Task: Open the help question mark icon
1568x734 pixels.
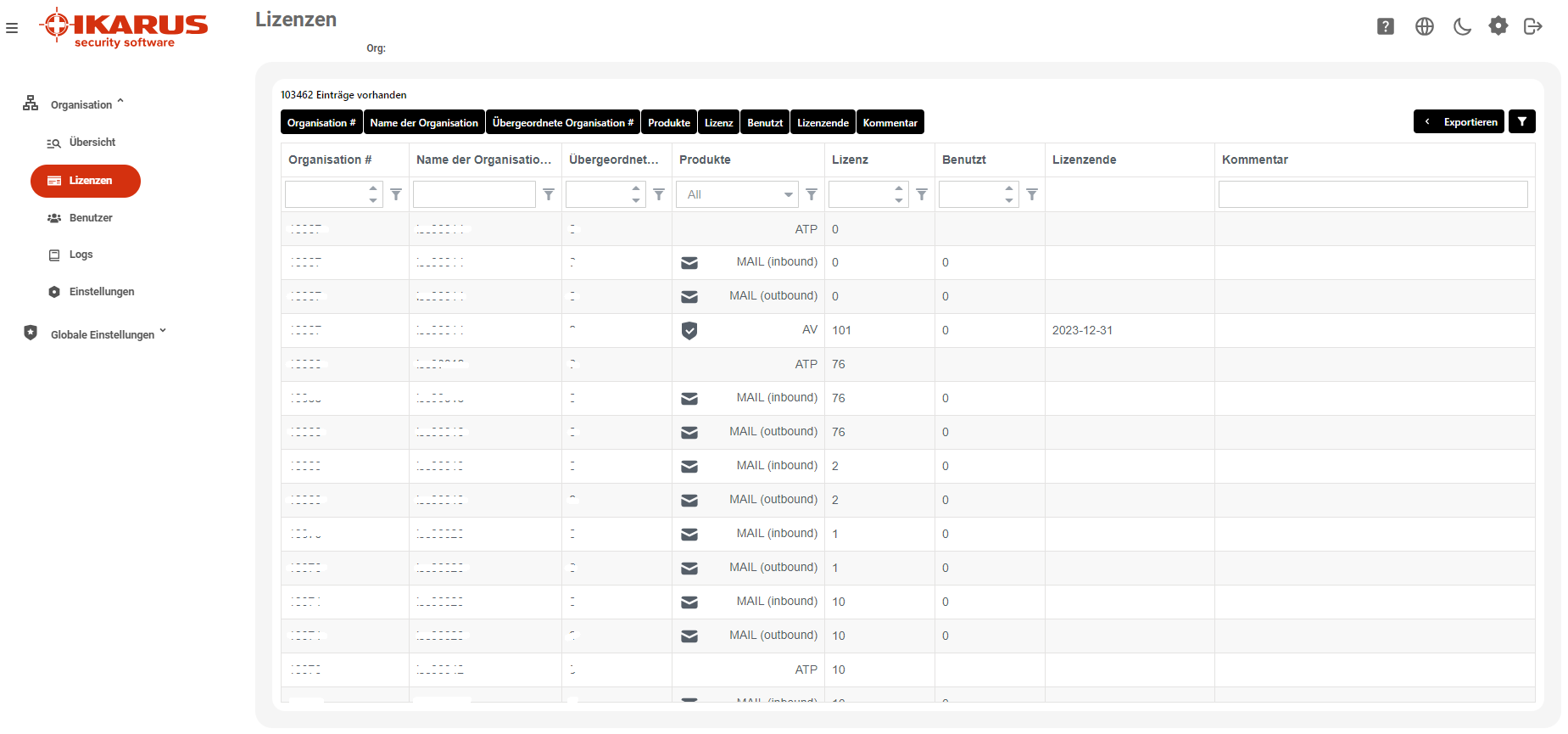Action: tap(1386, 26)
